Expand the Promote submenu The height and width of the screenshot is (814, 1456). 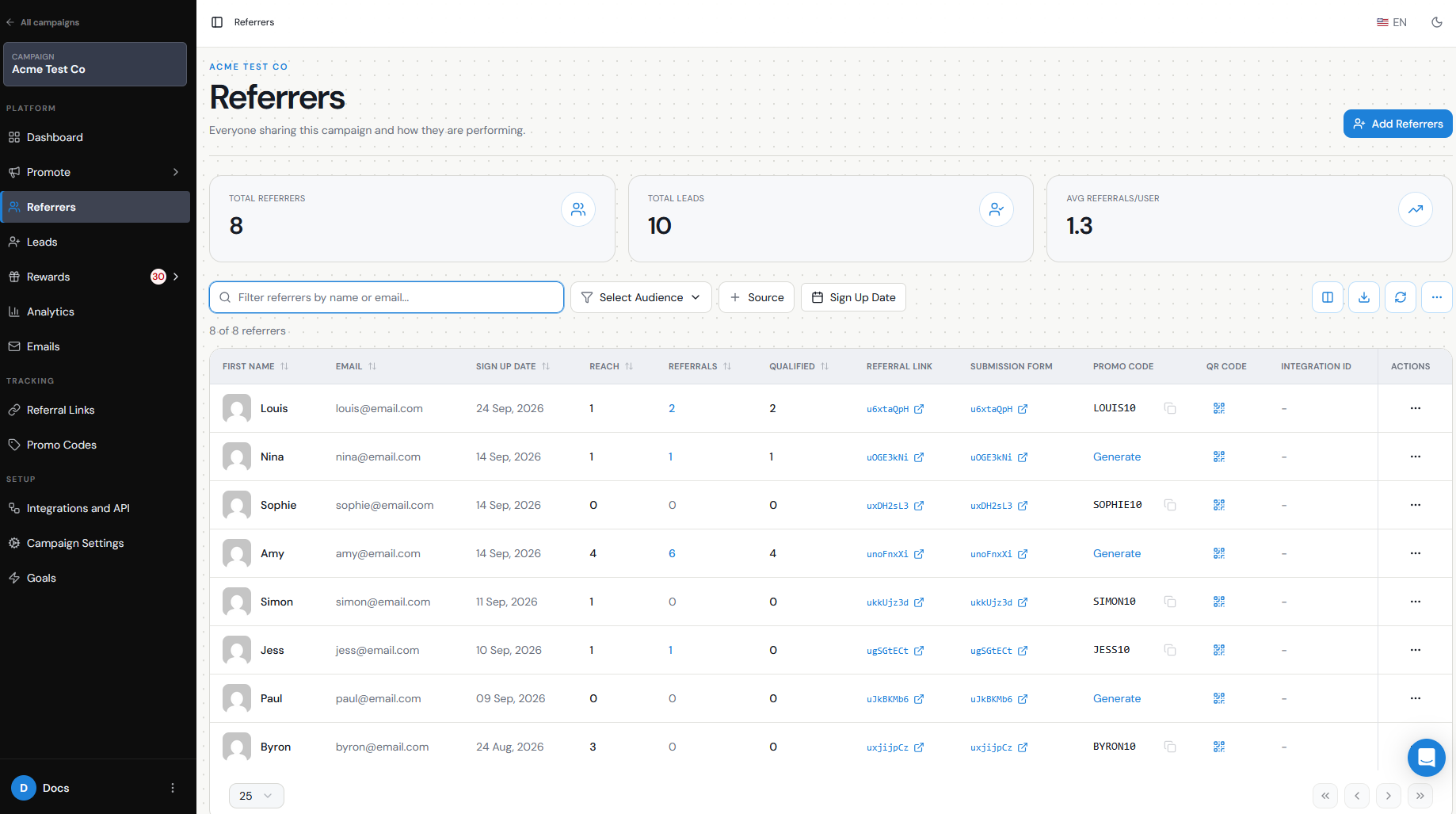coord(95,172)
